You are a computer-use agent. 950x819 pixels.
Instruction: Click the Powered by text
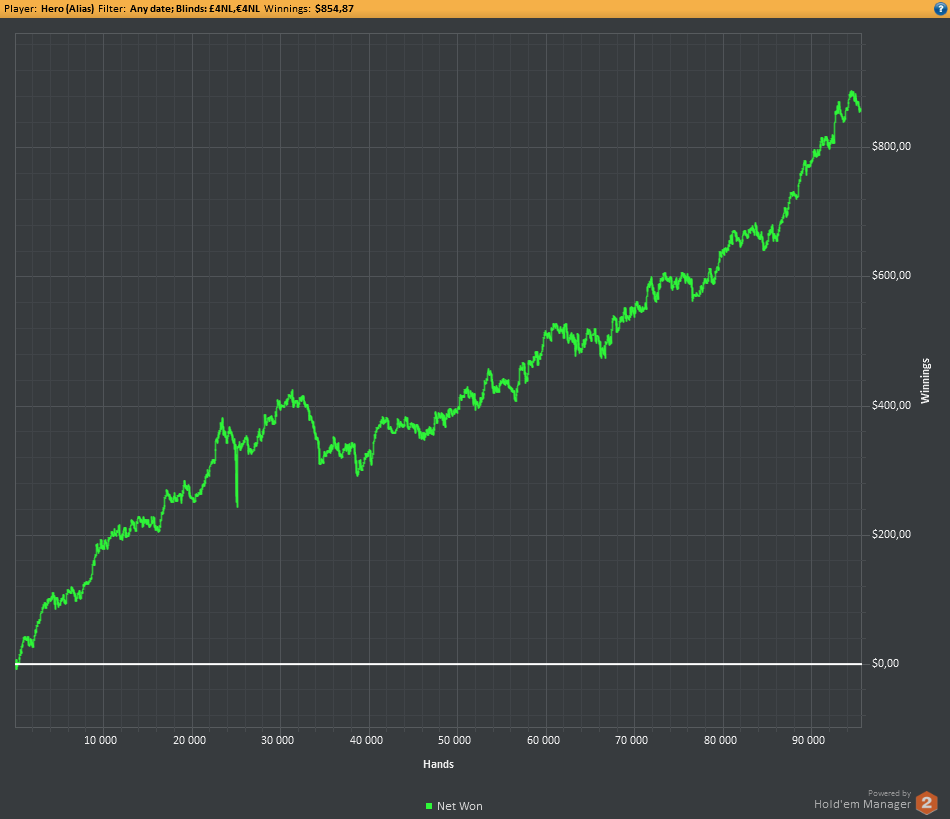click(889, 793)
